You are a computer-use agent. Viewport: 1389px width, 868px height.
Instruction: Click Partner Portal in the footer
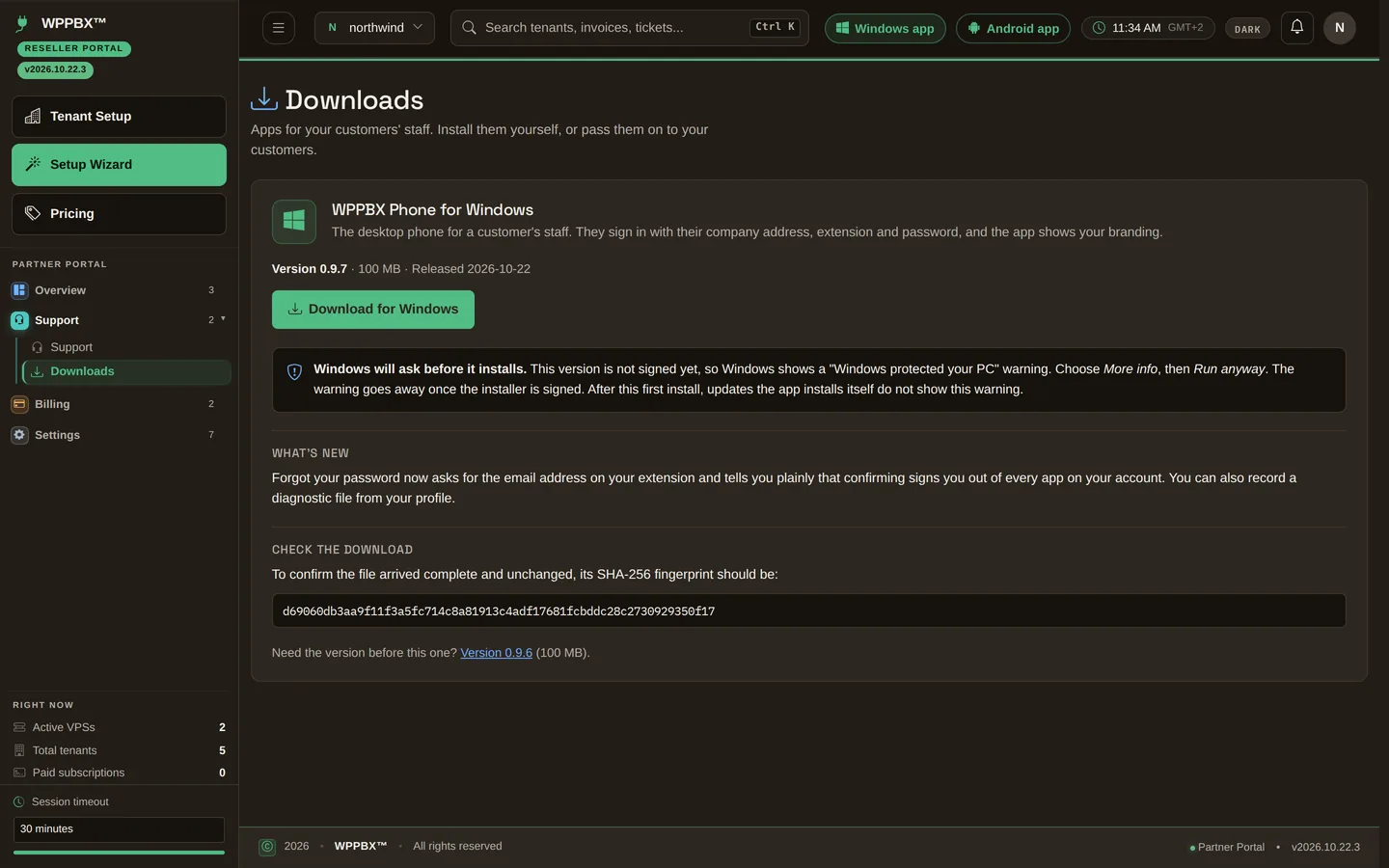click(x=1231, y=848)
